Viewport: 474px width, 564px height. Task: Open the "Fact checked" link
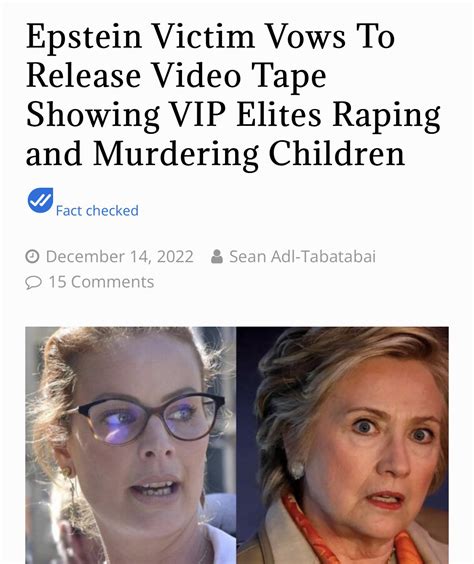click(97, 211)
